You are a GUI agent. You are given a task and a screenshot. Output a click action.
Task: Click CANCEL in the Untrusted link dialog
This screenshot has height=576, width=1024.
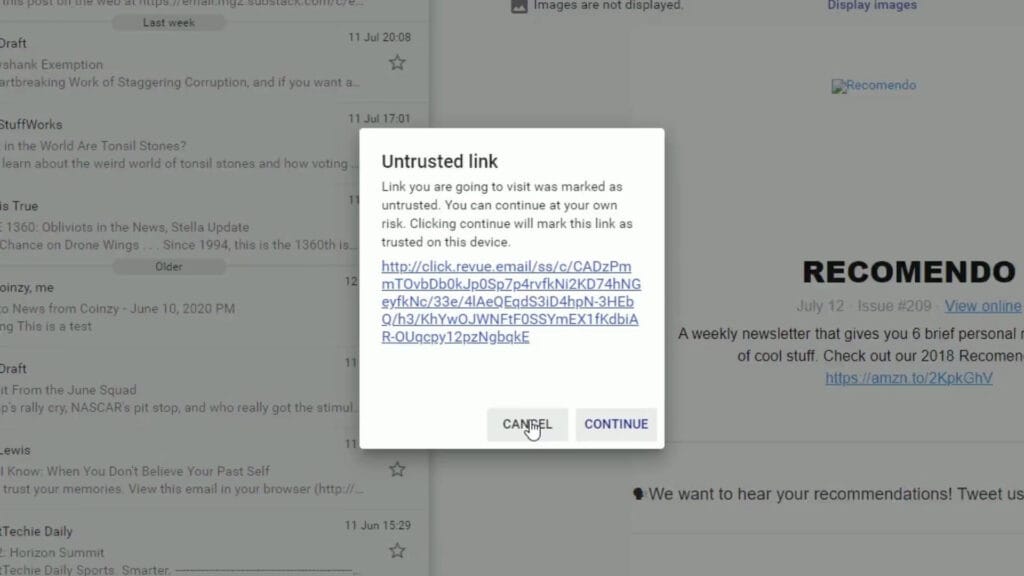(x=527, y=424)
